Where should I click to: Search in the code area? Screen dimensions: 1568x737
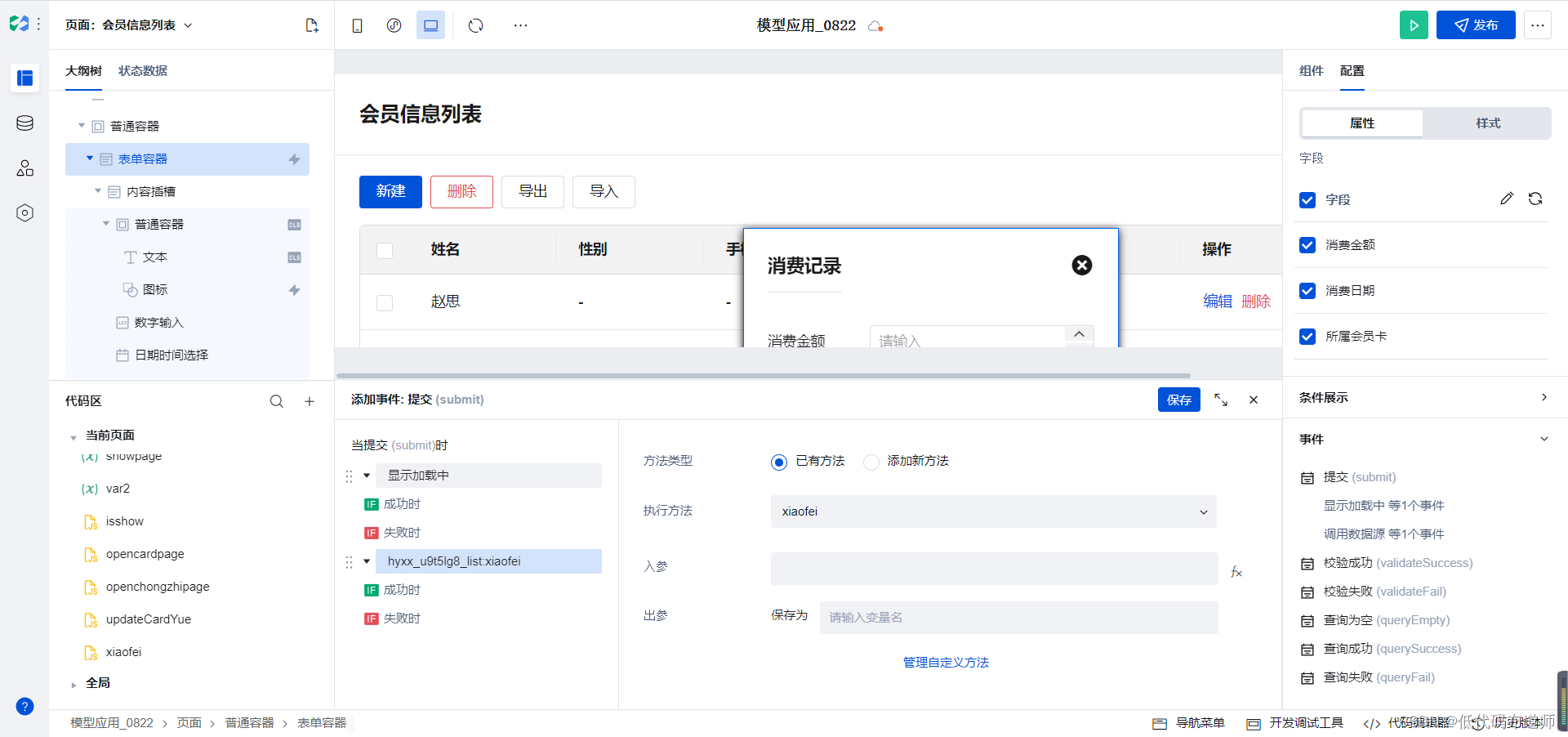pos(277,401)
